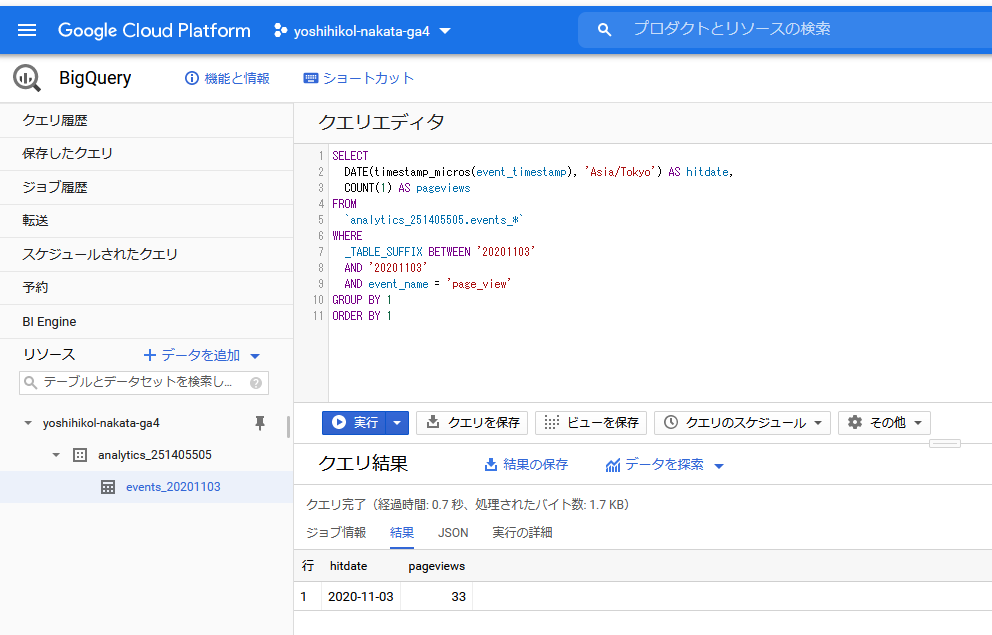Collapse the yoshihikol-nakata-ga4 project tree
Screen dimensions: 992x635
point(28,423)
